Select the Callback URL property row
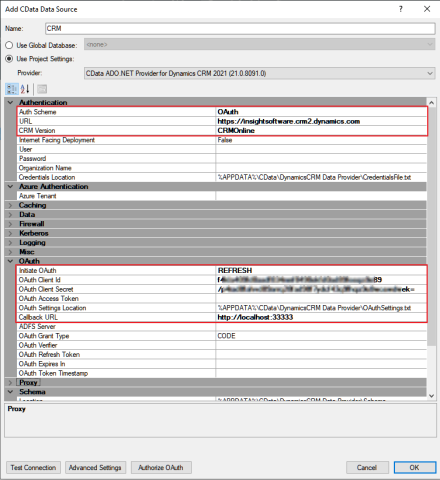 [222, 317]
